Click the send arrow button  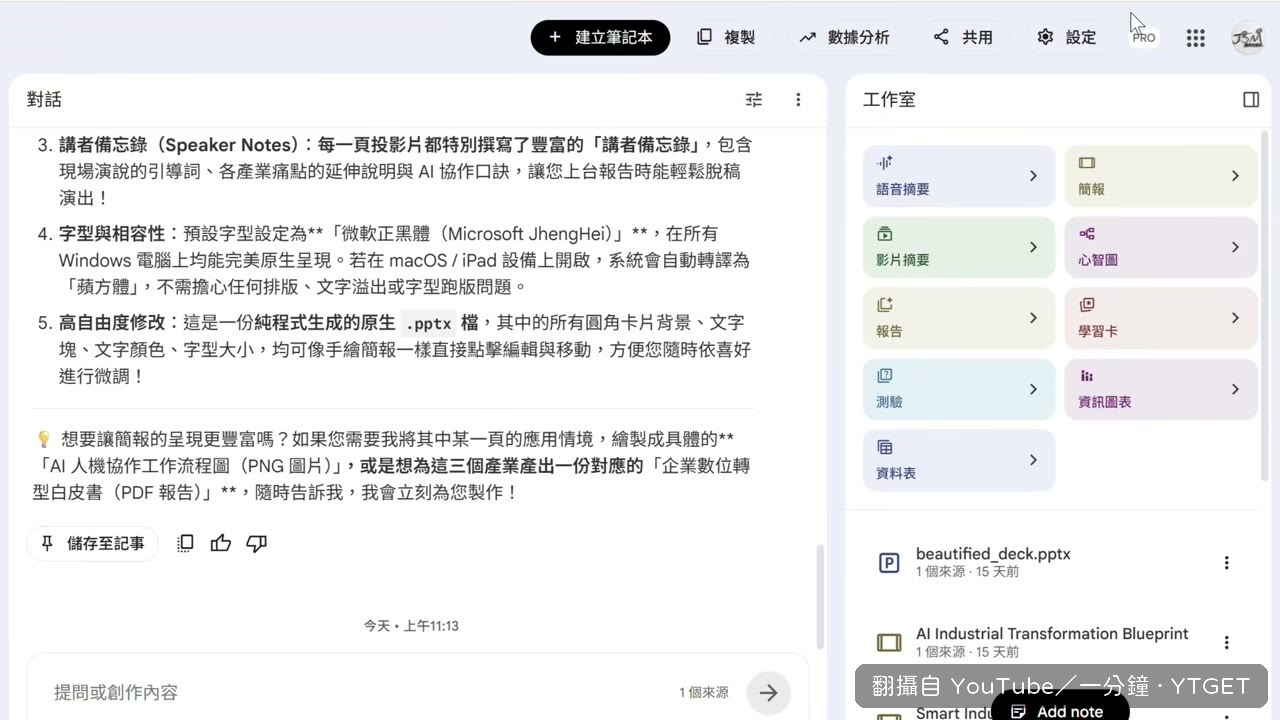pyautogui.click(x=769, y=692)
